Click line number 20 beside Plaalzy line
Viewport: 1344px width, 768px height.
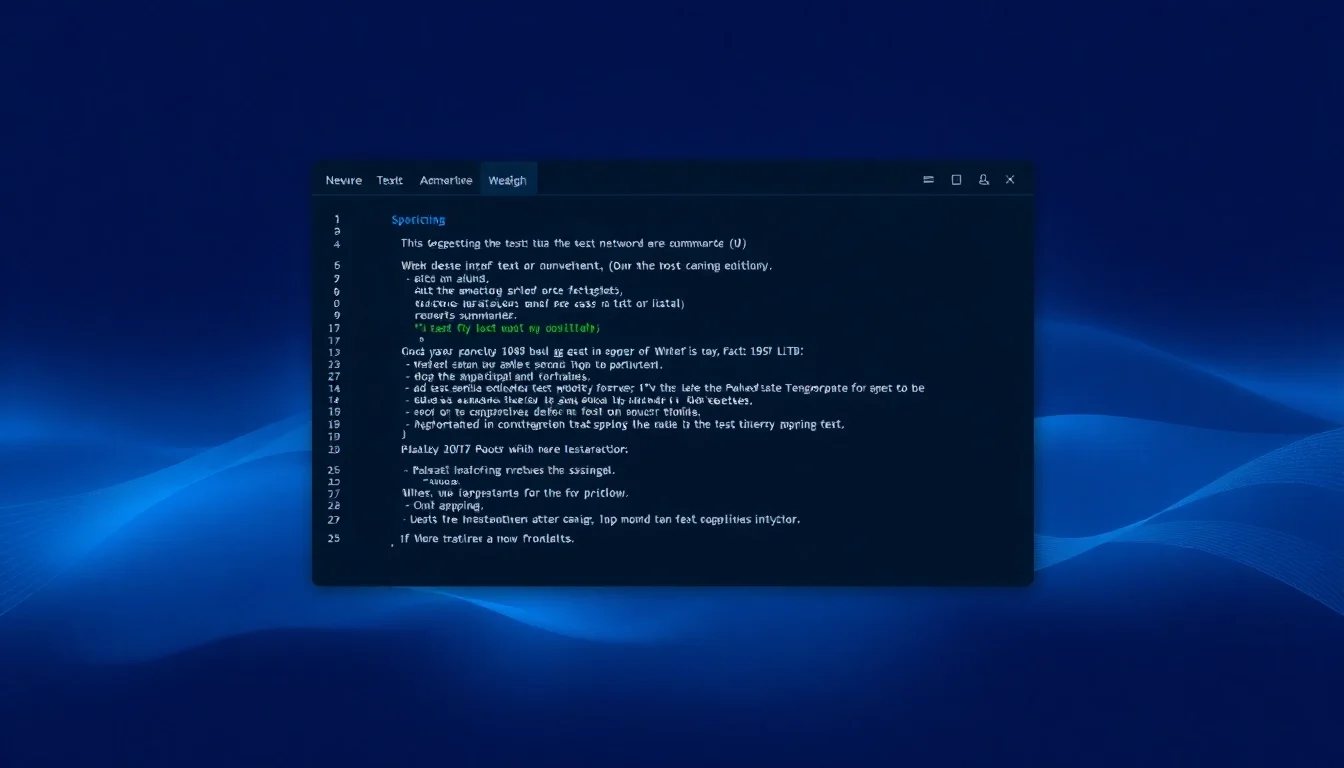click(x=334, y=449)
